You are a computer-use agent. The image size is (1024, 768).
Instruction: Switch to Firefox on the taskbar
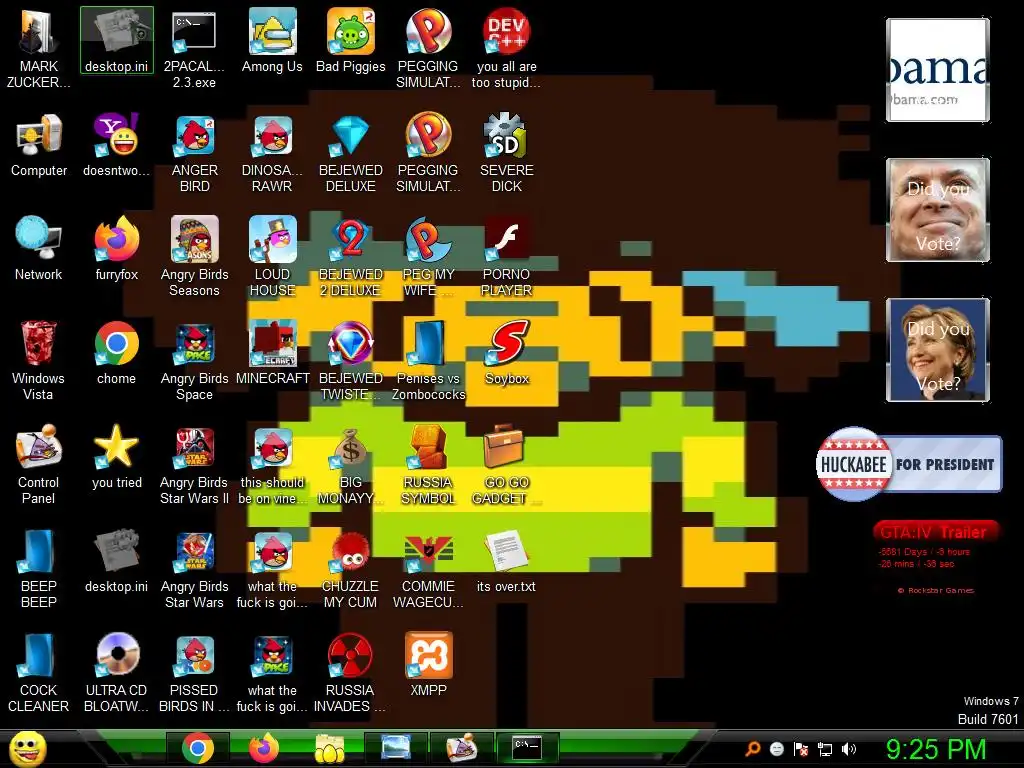264,748
